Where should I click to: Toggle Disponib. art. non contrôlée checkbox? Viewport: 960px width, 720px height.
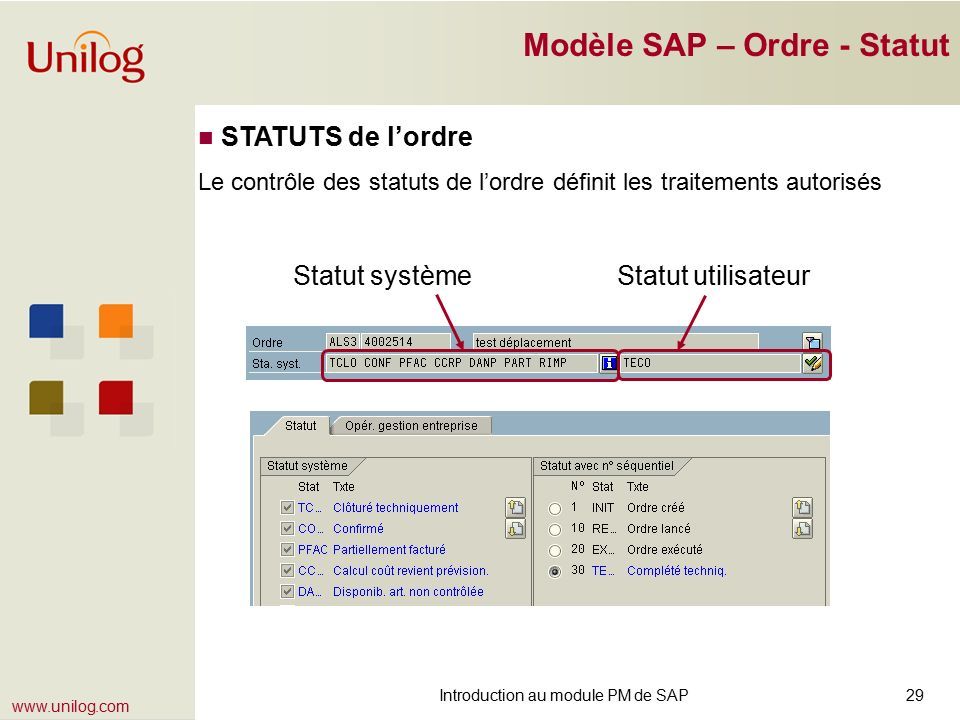click(287, 591)
